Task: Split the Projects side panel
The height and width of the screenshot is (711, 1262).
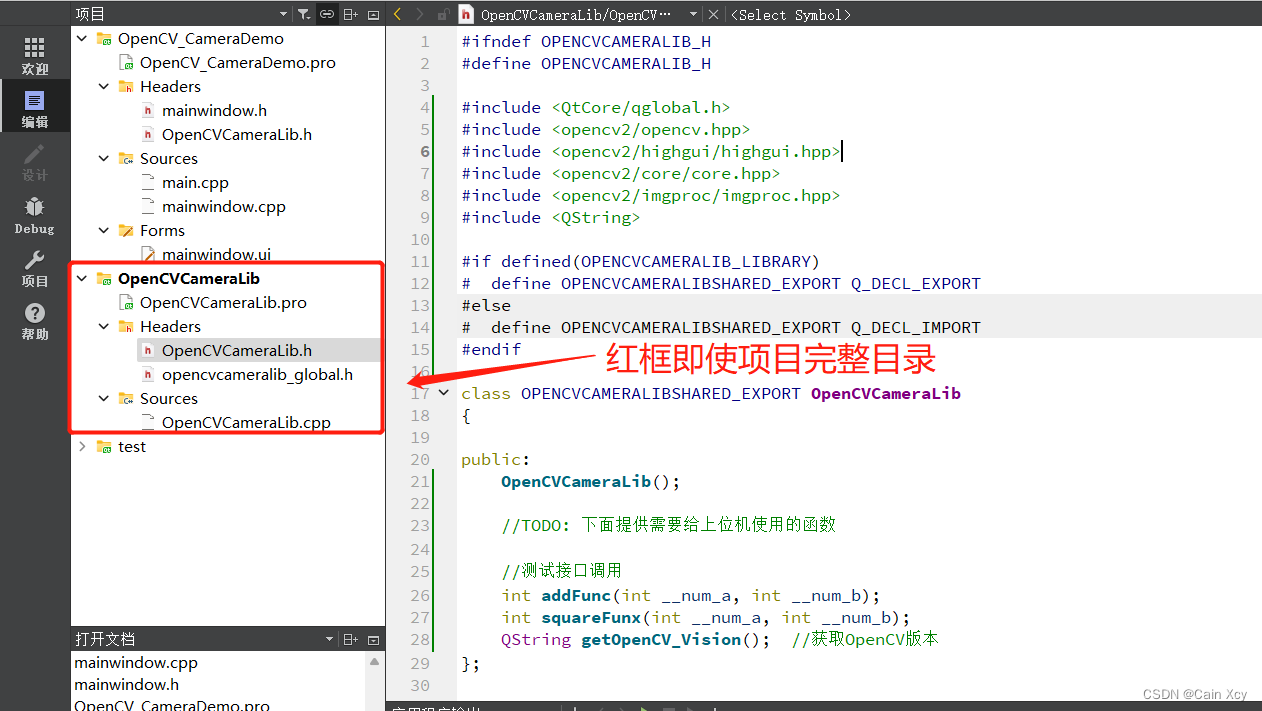Action: tap(350, 14)
